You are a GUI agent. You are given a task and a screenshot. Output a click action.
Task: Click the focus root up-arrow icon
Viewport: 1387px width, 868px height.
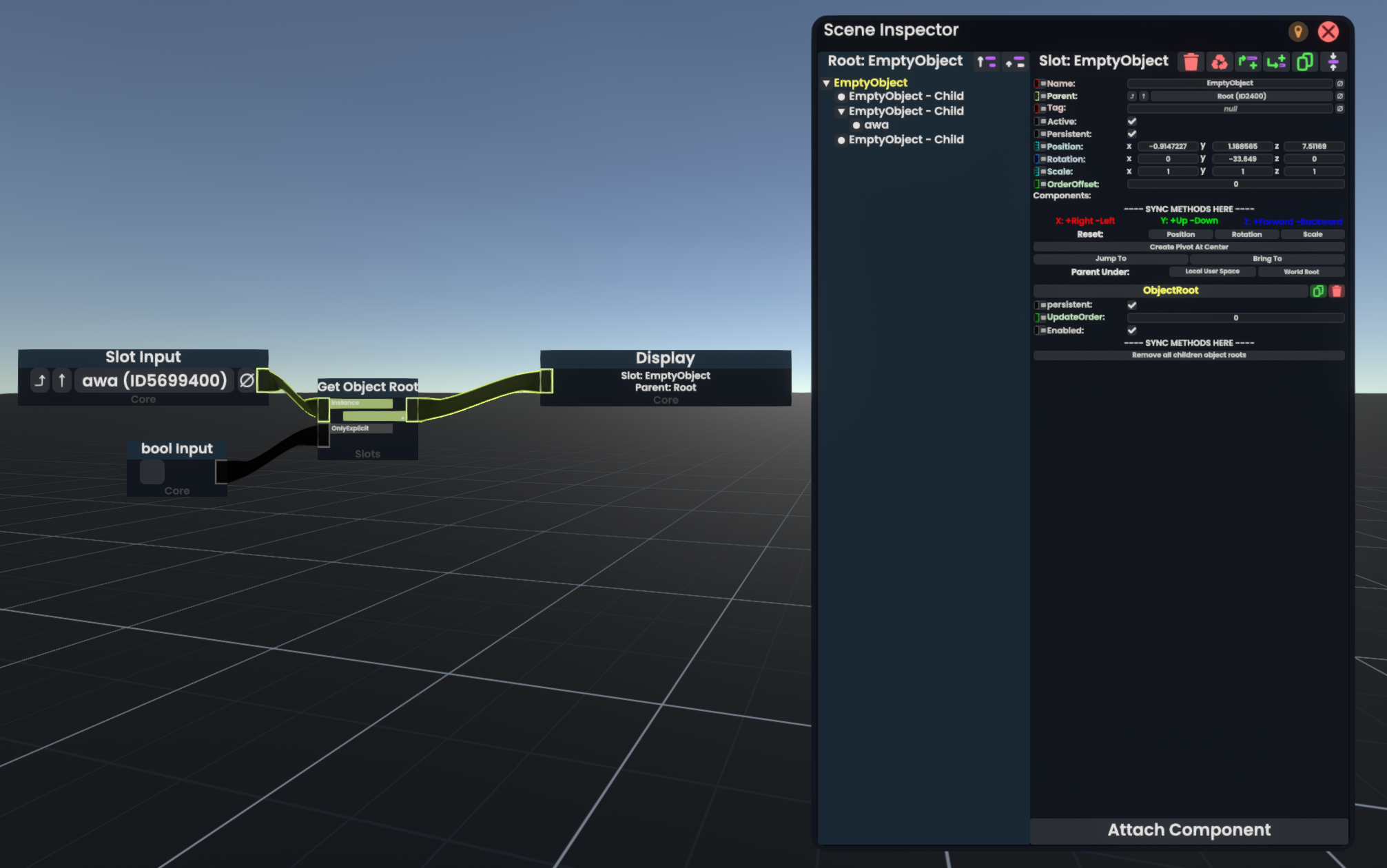coord(986,62)
